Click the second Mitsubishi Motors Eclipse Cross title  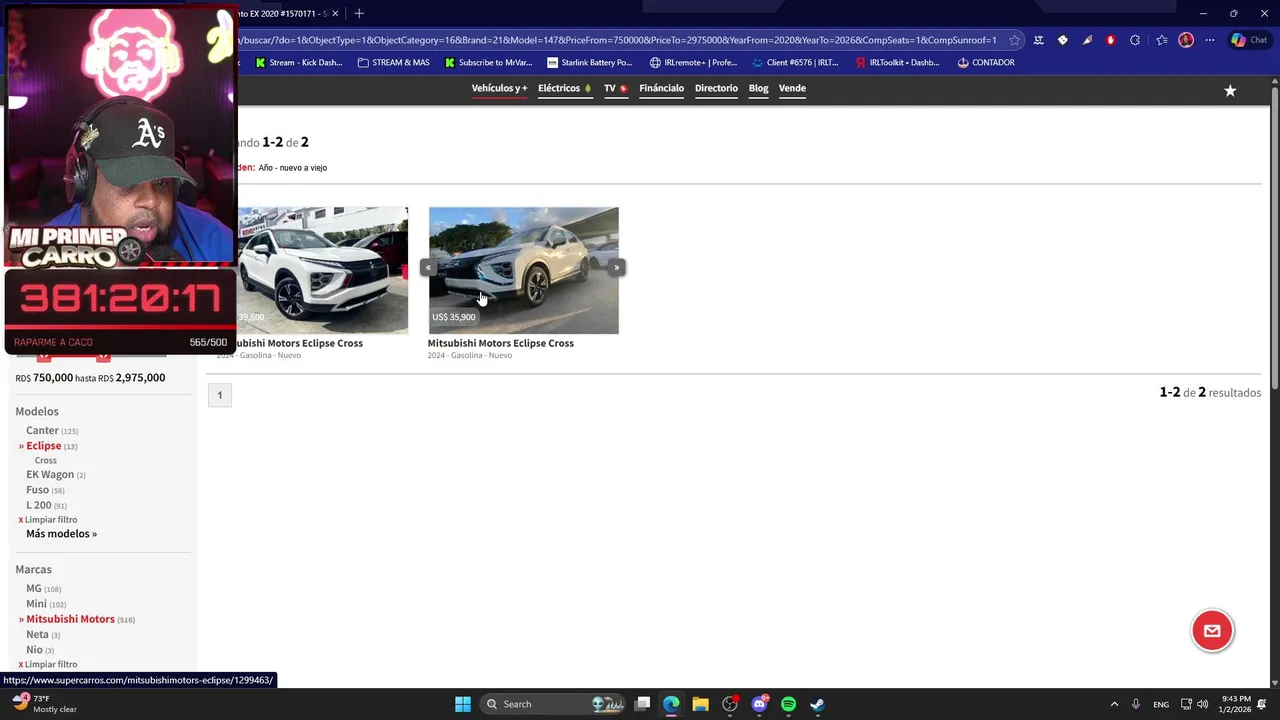coord(500,343)
